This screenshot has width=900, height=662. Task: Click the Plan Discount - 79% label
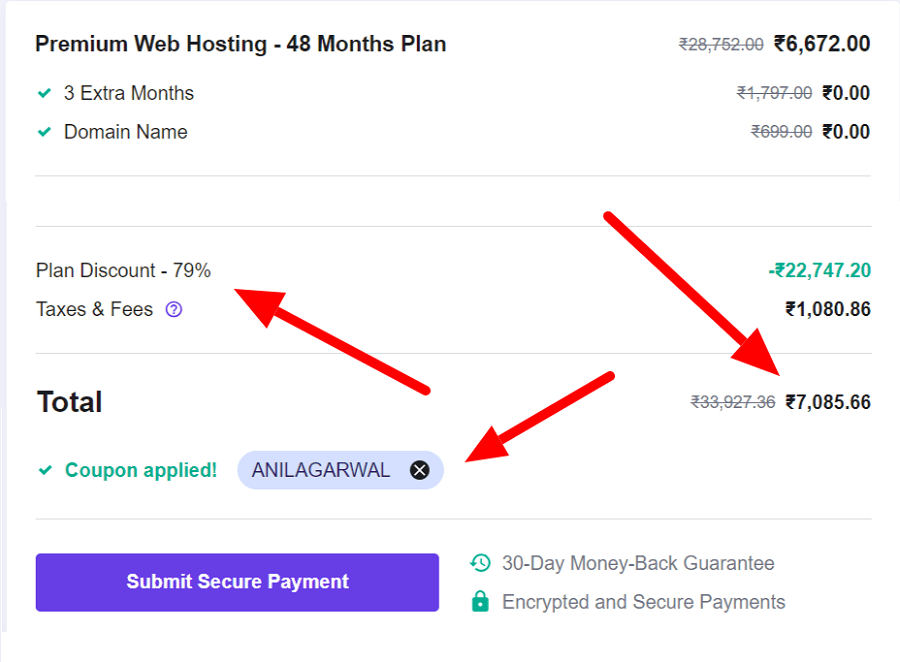click(123, 270)
